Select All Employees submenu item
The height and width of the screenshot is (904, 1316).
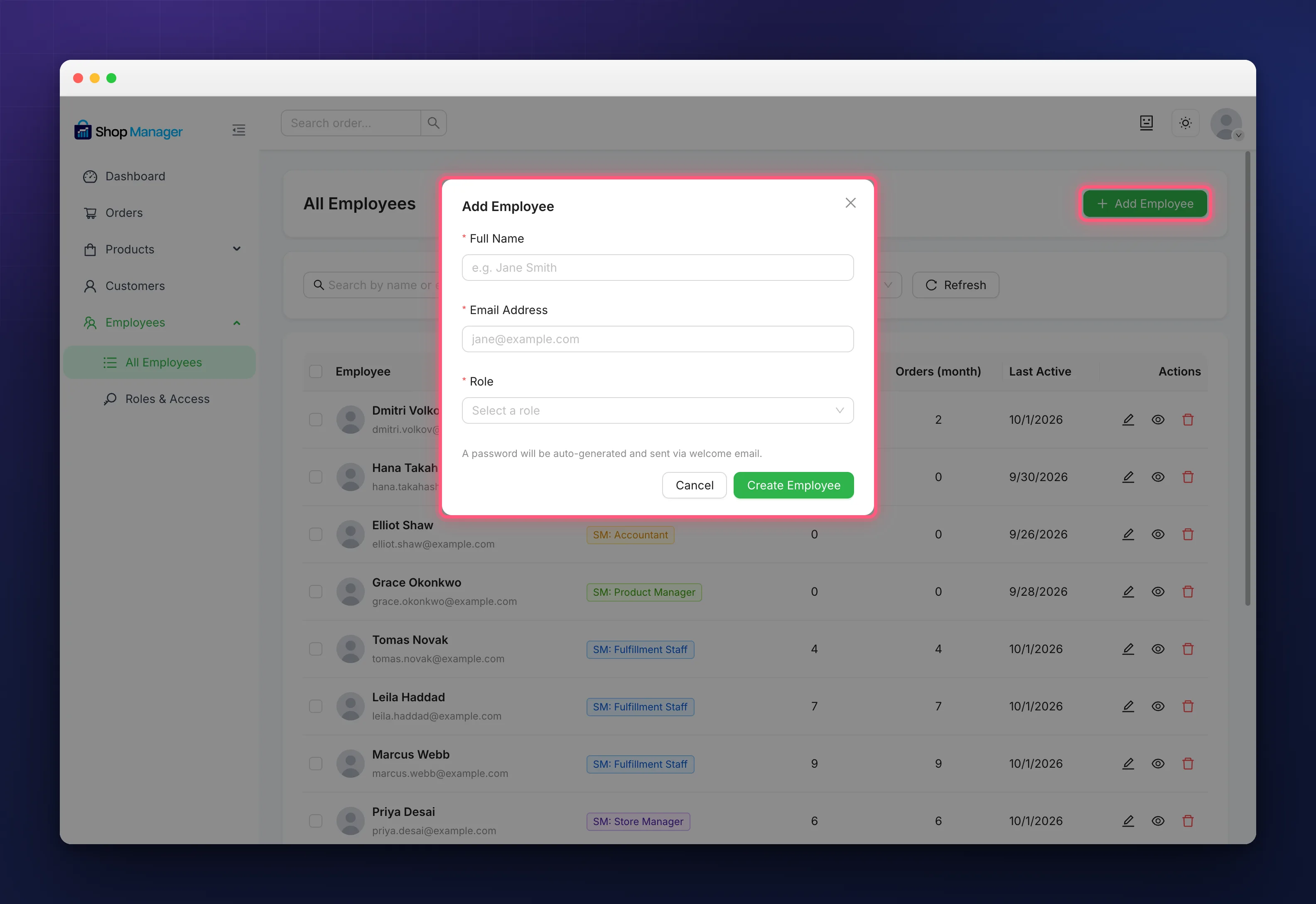[x=160, y=362]
